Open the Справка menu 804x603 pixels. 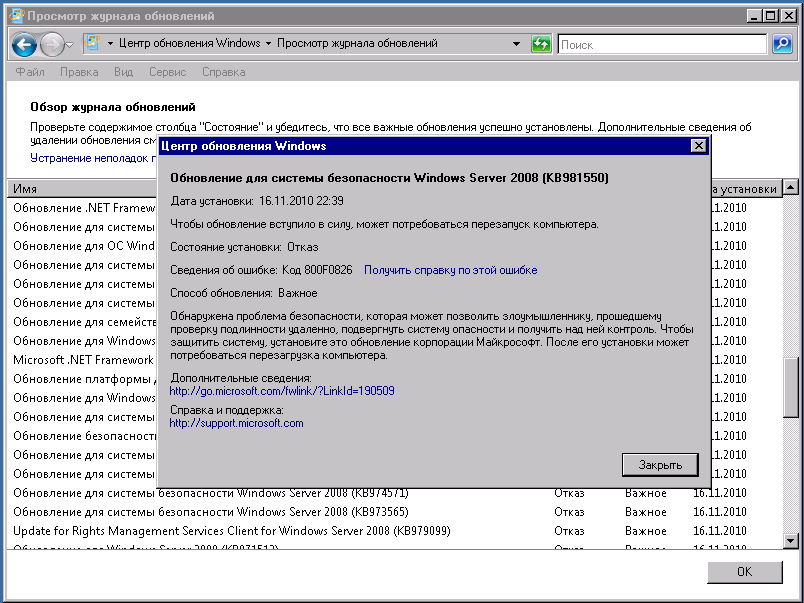[x=223, y=72]
